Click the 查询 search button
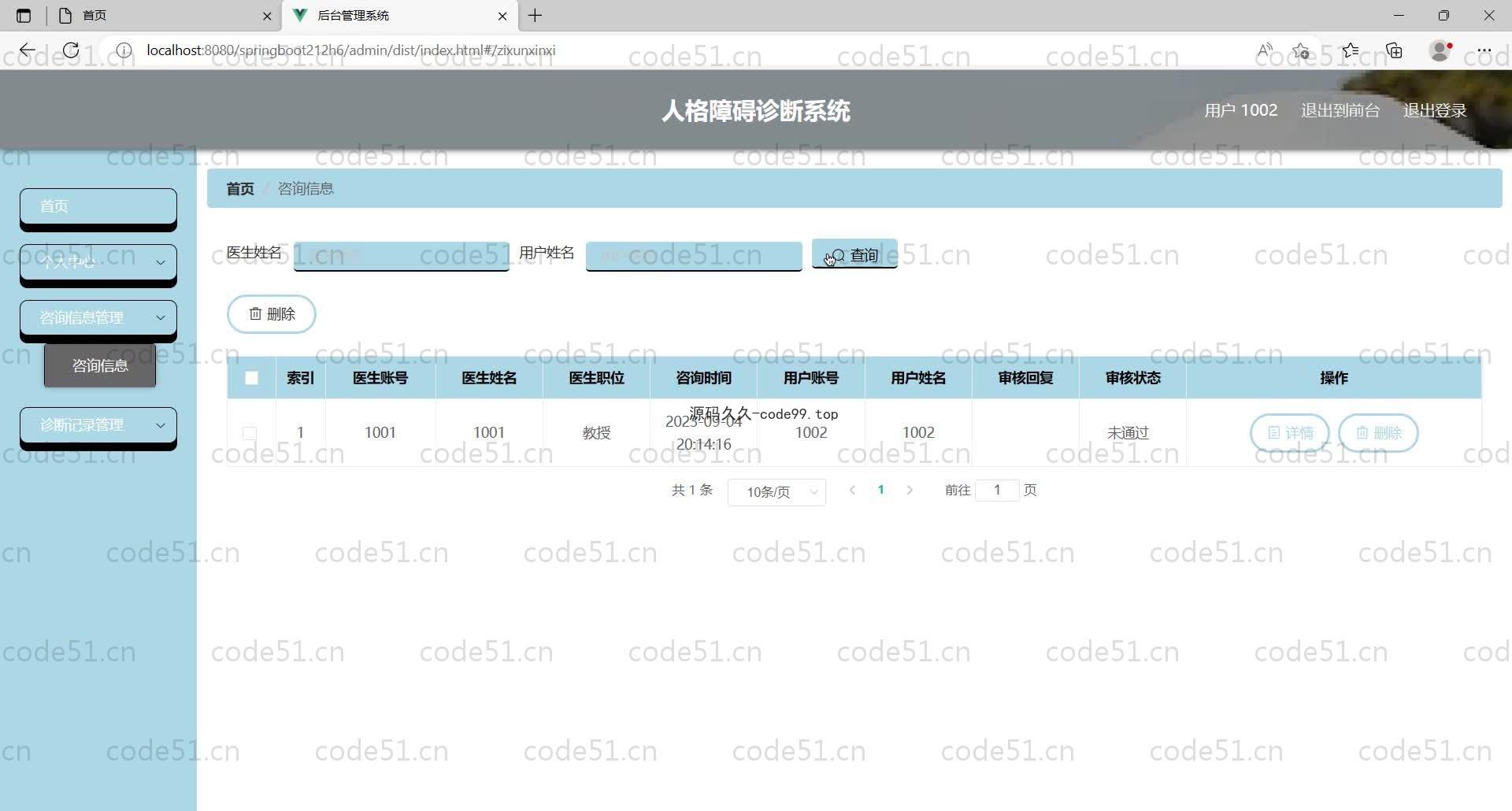1512x811 pixels. (x=854, y=255)
